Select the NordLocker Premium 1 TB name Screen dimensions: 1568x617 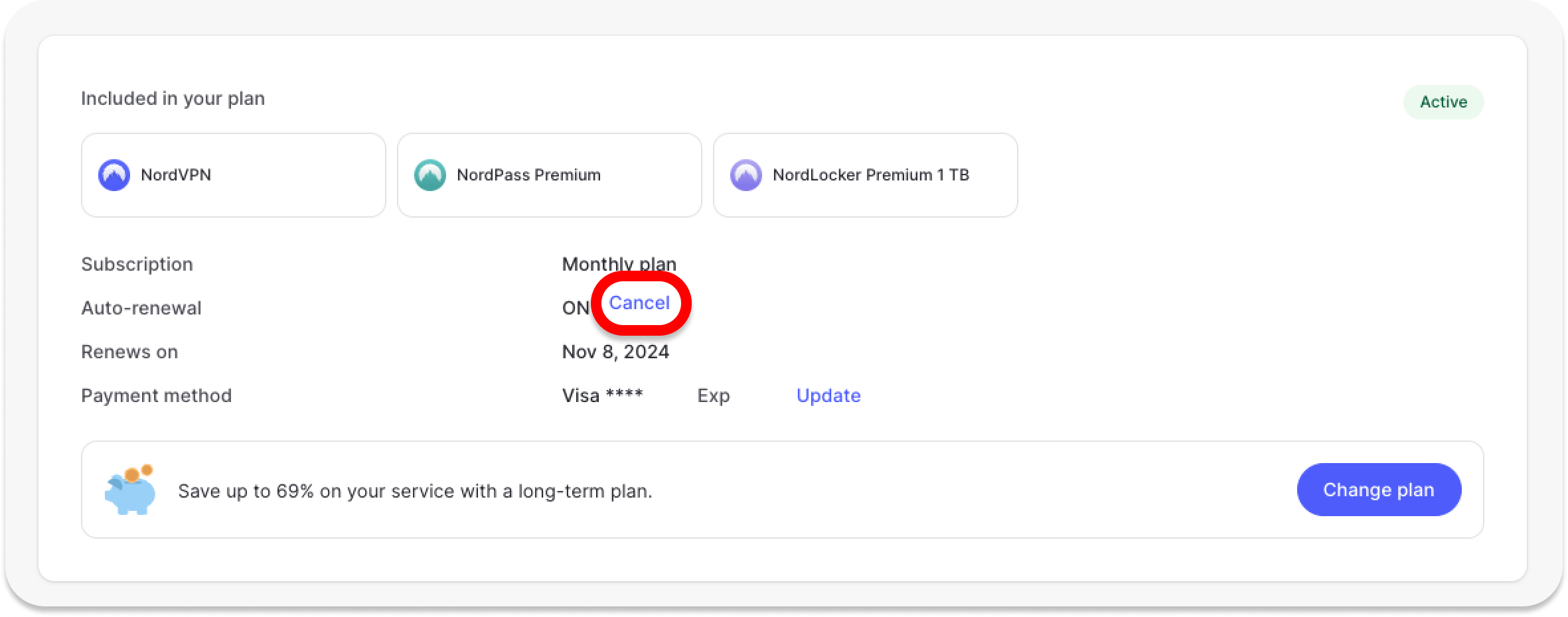pyautogui.click(x=870, y=175)
